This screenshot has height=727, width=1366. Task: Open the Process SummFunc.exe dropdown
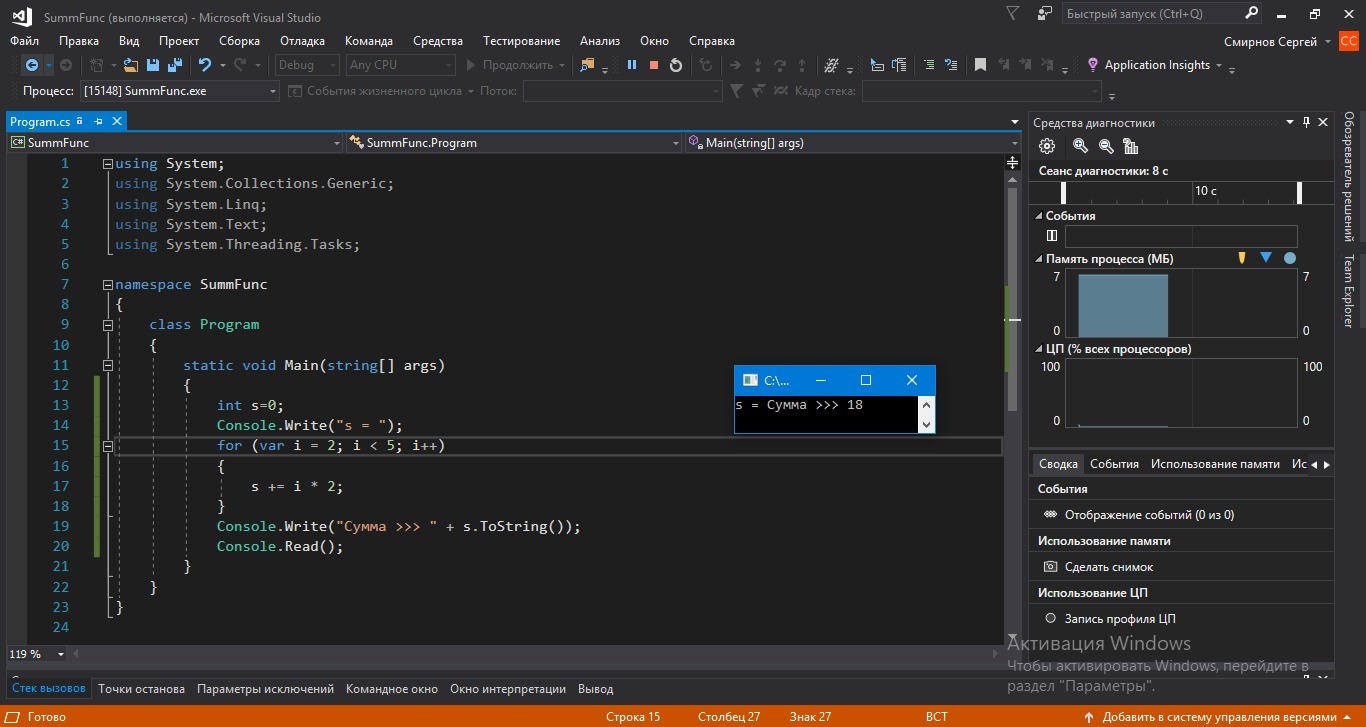(x=273, y=91)
